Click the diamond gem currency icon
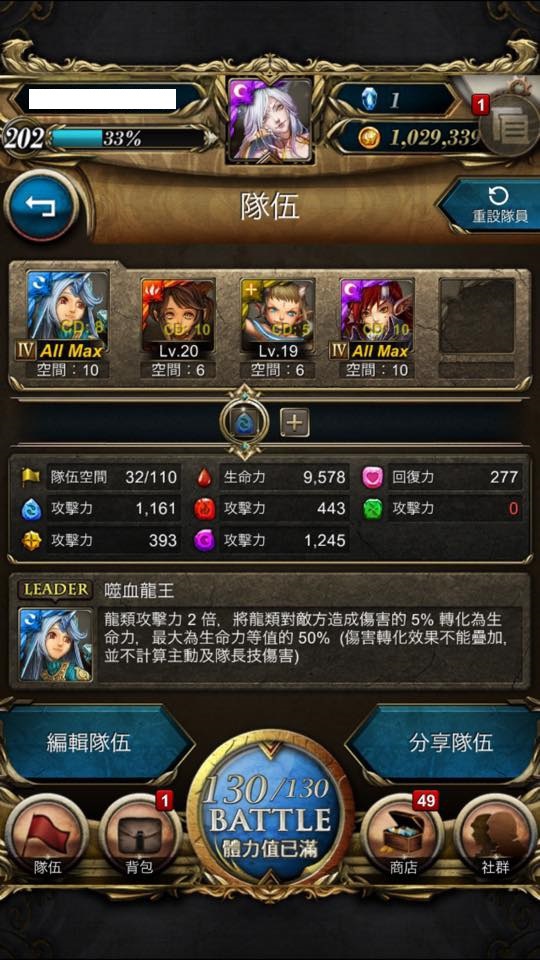540x960 pixels. [x=369, y=100]
